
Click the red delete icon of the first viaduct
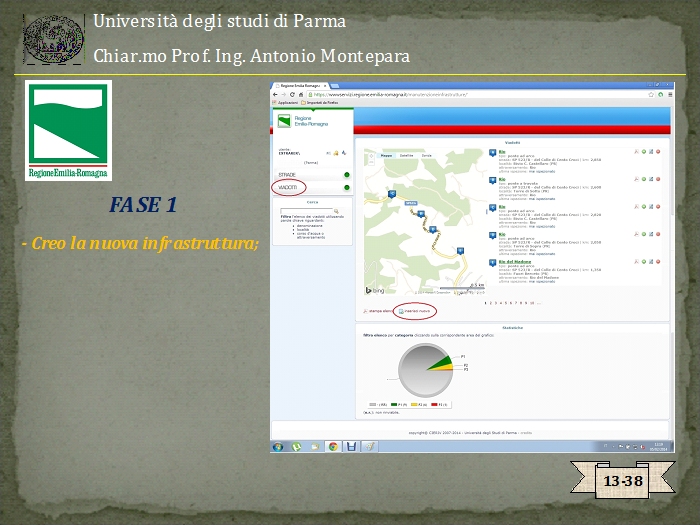click(x=658, y=151)
